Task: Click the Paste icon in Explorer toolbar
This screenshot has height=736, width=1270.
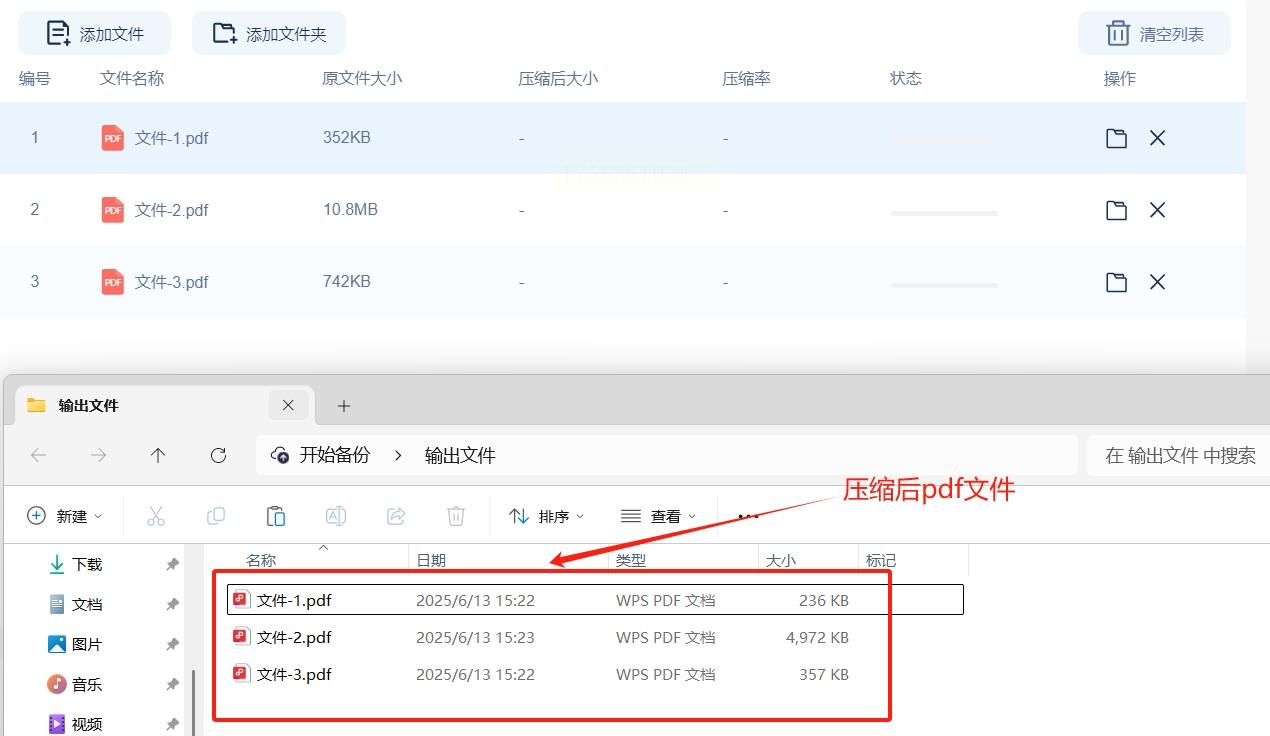Action: [275, 516]
